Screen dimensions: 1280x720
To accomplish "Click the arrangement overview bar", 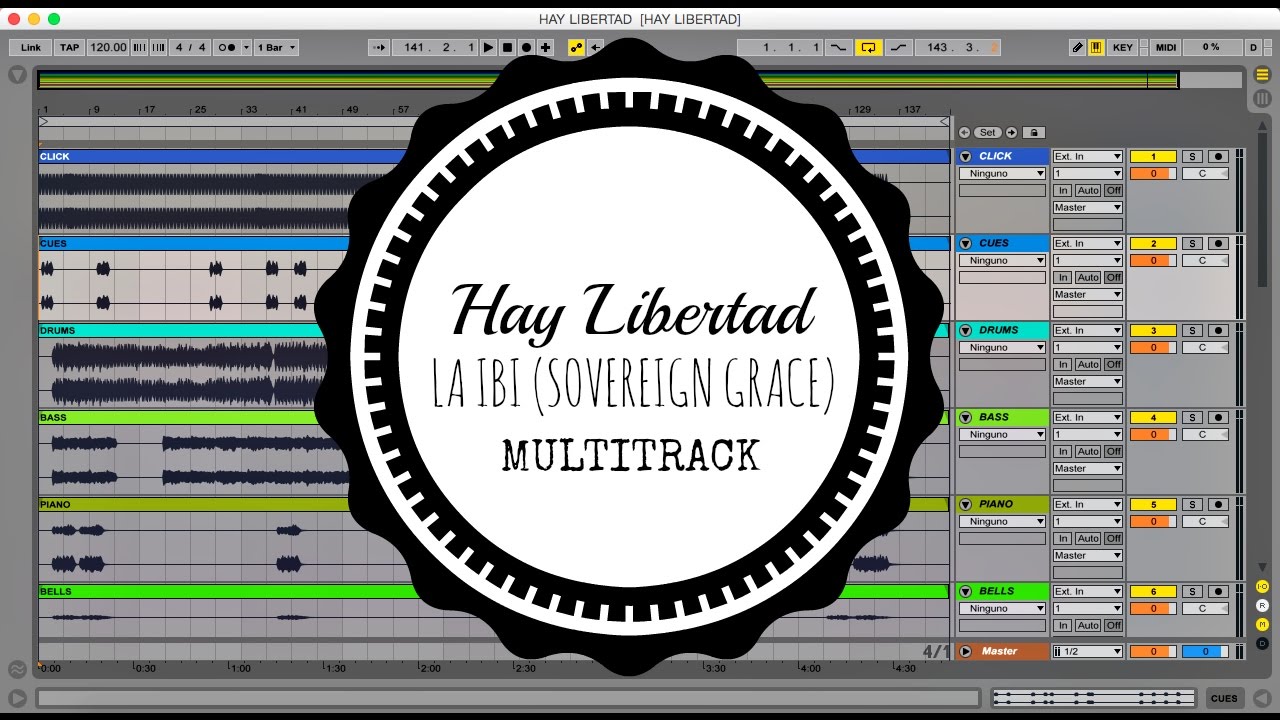I will point(640,80).
